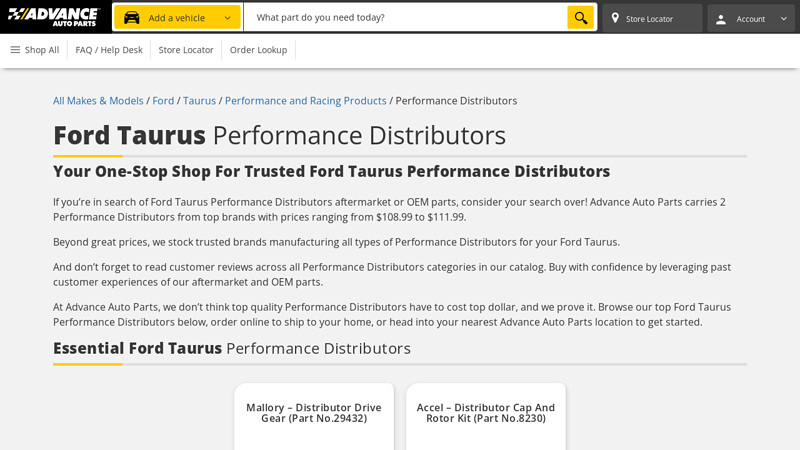Screen dimensions: 800x450
Task: Go to FAQ / Help Desk
Action: click(109, 50)
